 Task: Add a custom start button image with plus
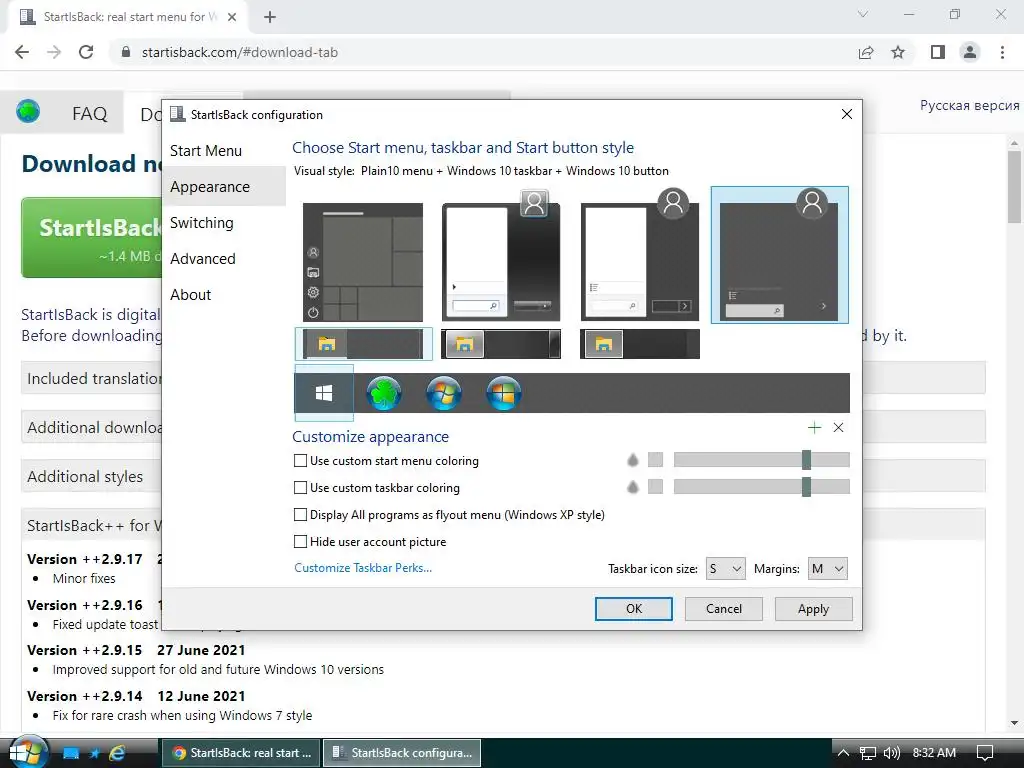tap(814, 428)
